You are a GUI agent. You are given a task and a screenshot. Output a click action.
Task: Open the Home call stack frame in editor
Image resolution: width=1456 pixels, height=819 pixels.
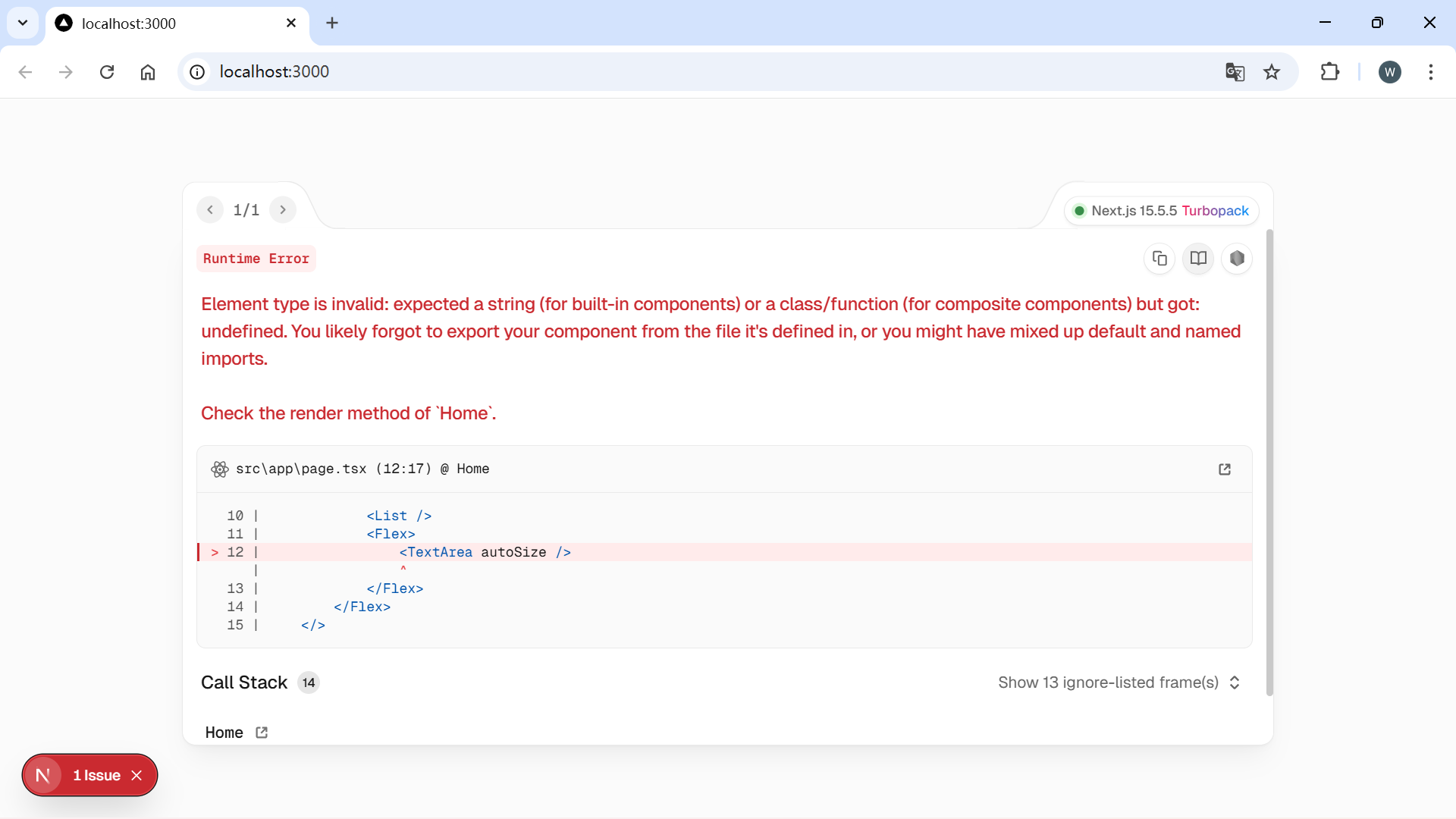click(262, 733)
